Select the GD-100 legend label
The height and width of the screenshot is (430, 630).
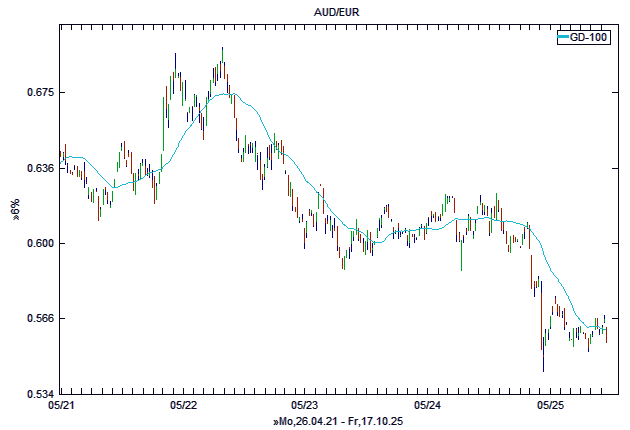[590, 37]
